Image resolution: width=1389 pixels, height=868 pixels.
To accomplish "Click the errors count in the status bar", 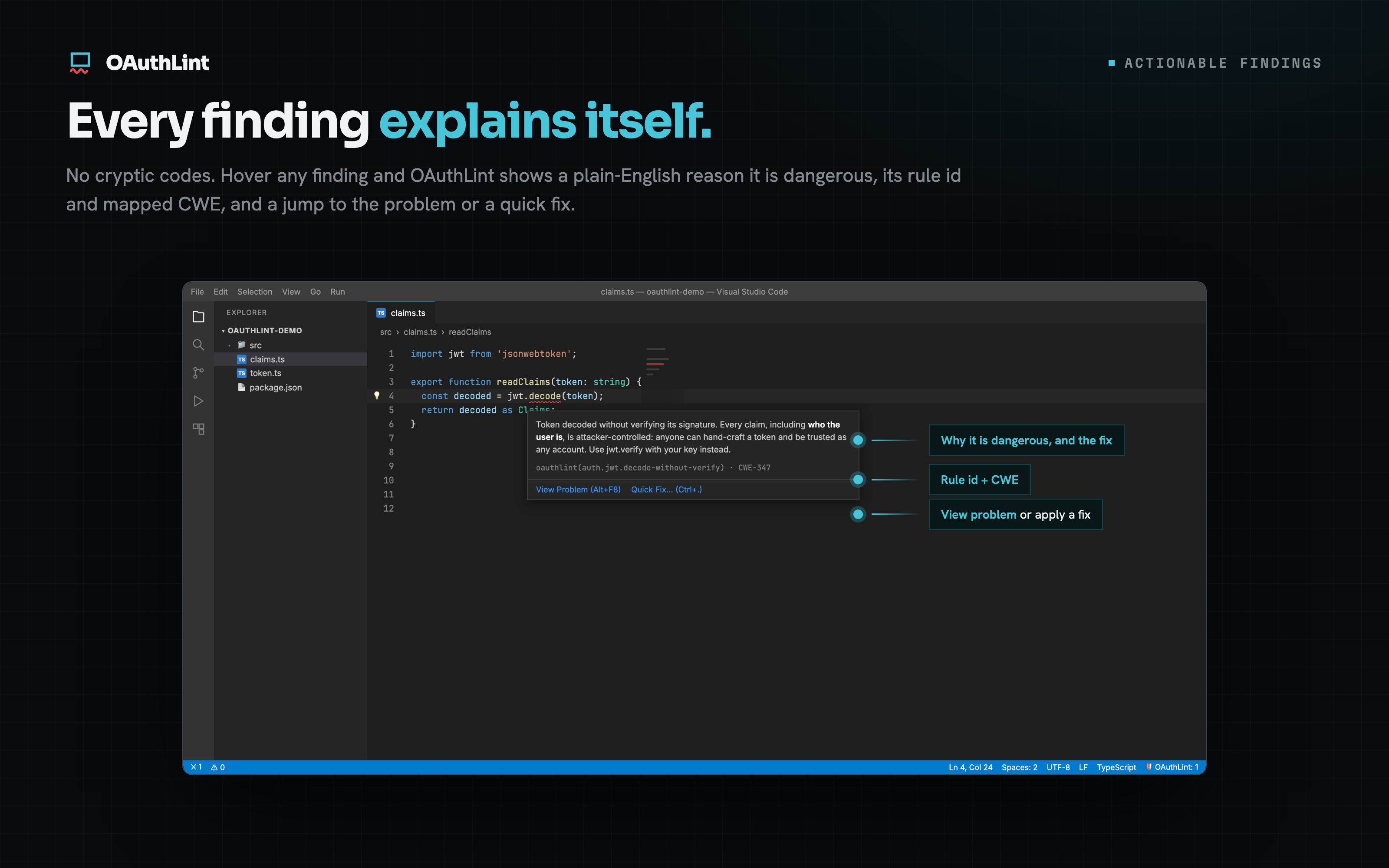I will coord(196,767).
